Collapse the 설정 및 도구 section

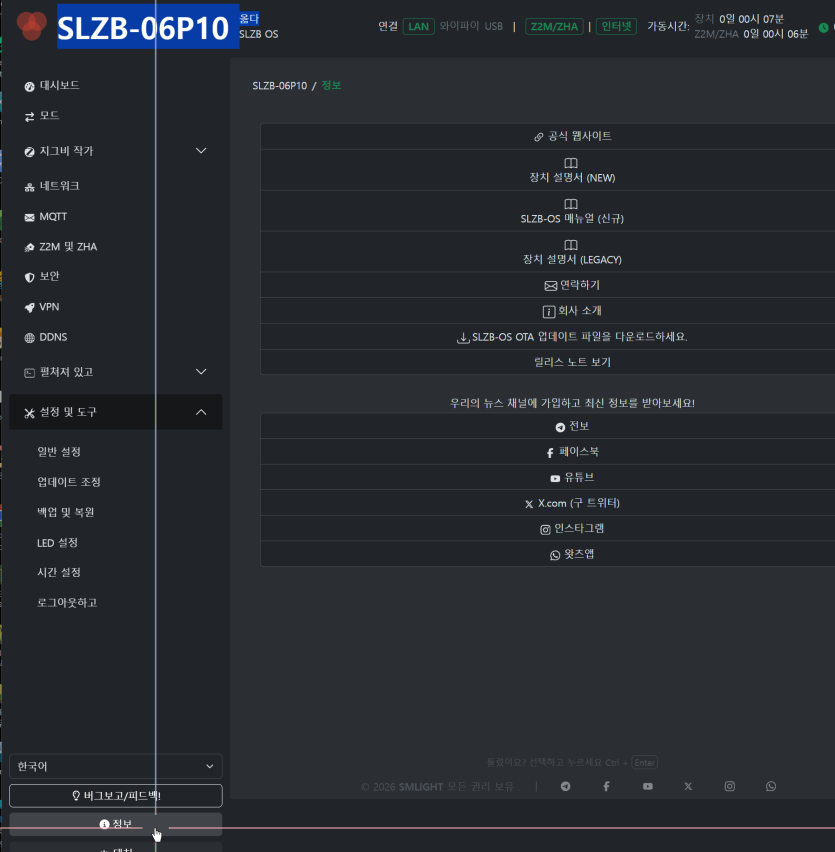tap(201, 412)
